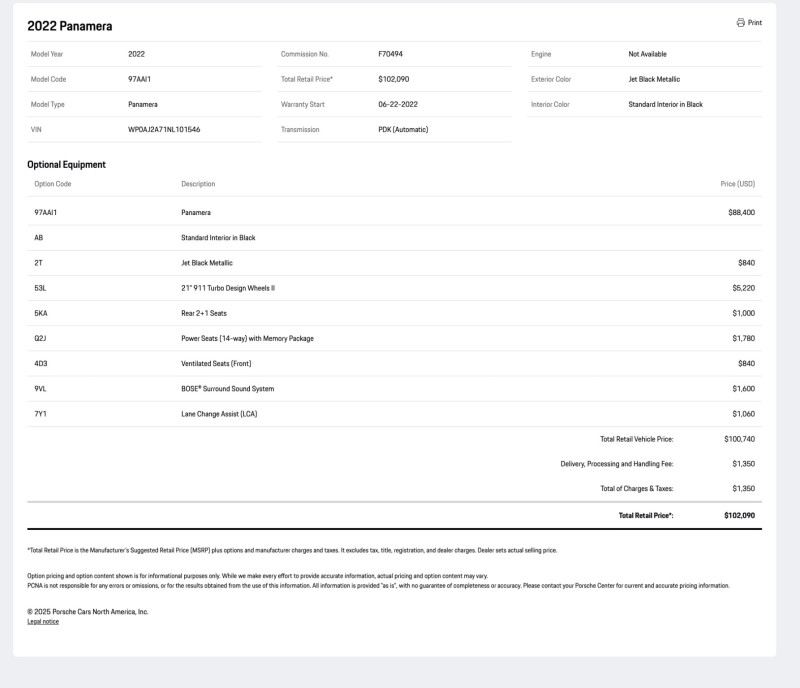This screenshot has width=800, height=688.
Task: Select the $840 price for Jet Black Metallic
Action: coord(746,263)
